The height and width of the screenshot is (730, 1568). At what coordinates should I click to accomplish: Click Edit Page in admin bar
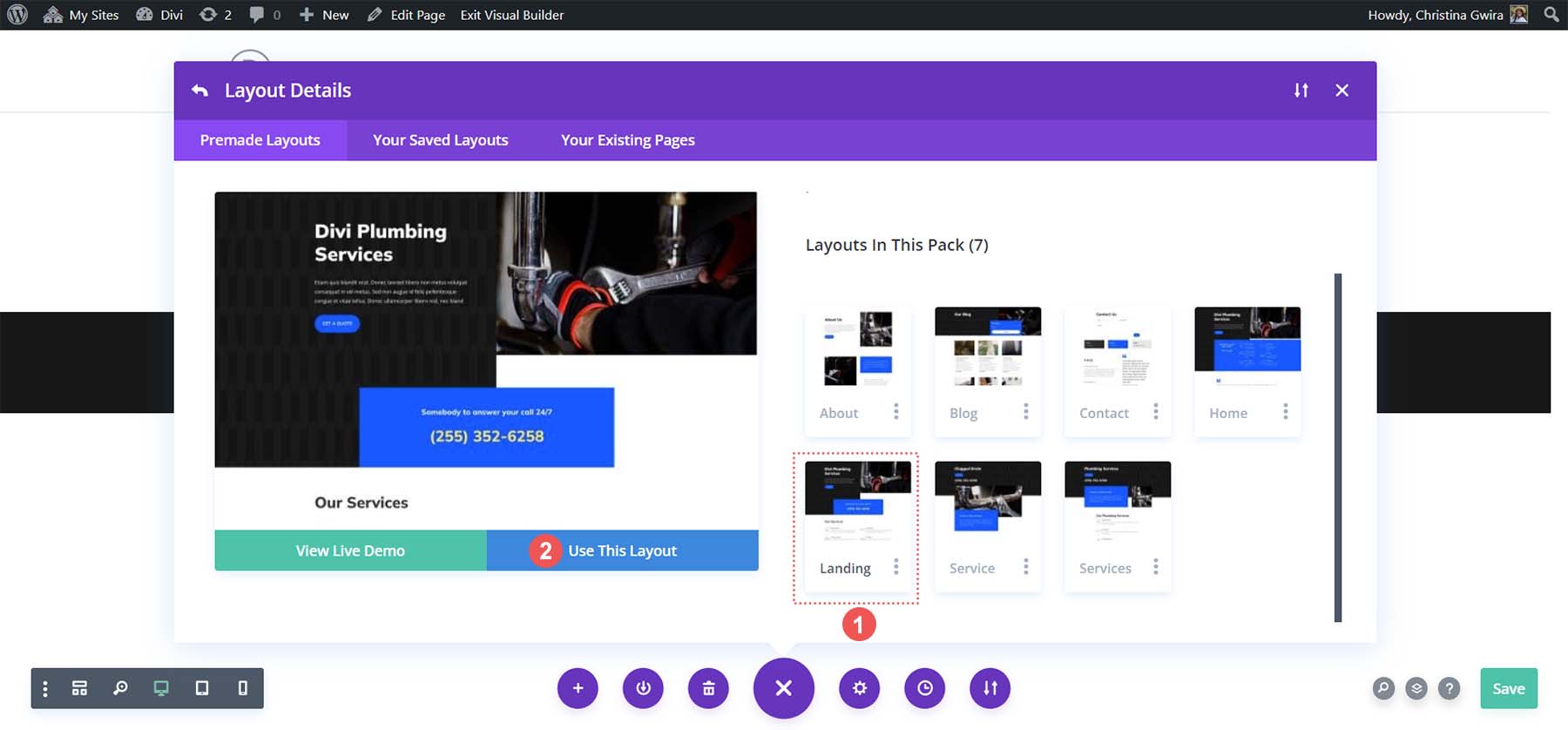pos(406,15)
